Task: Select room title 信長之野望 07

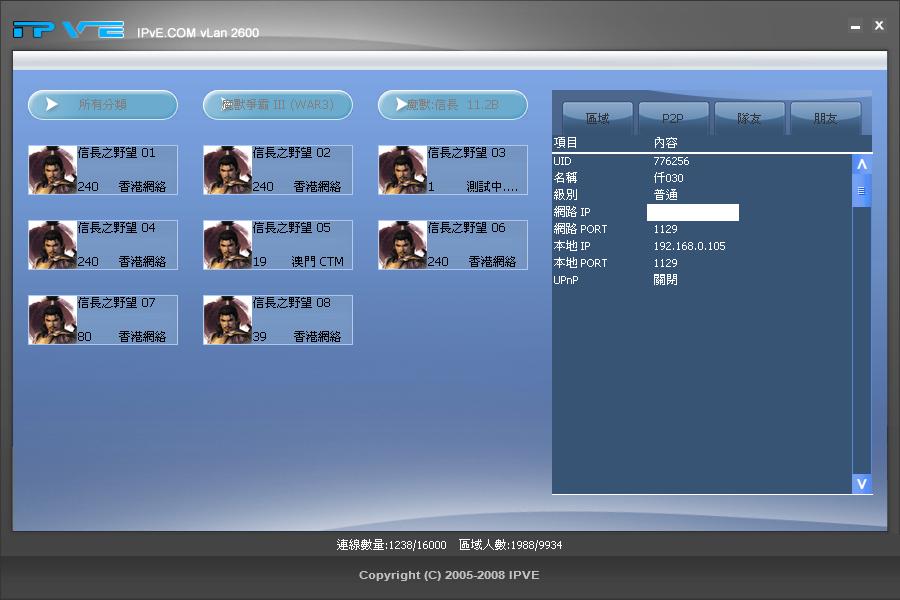Action: click(x=117, y=303)
